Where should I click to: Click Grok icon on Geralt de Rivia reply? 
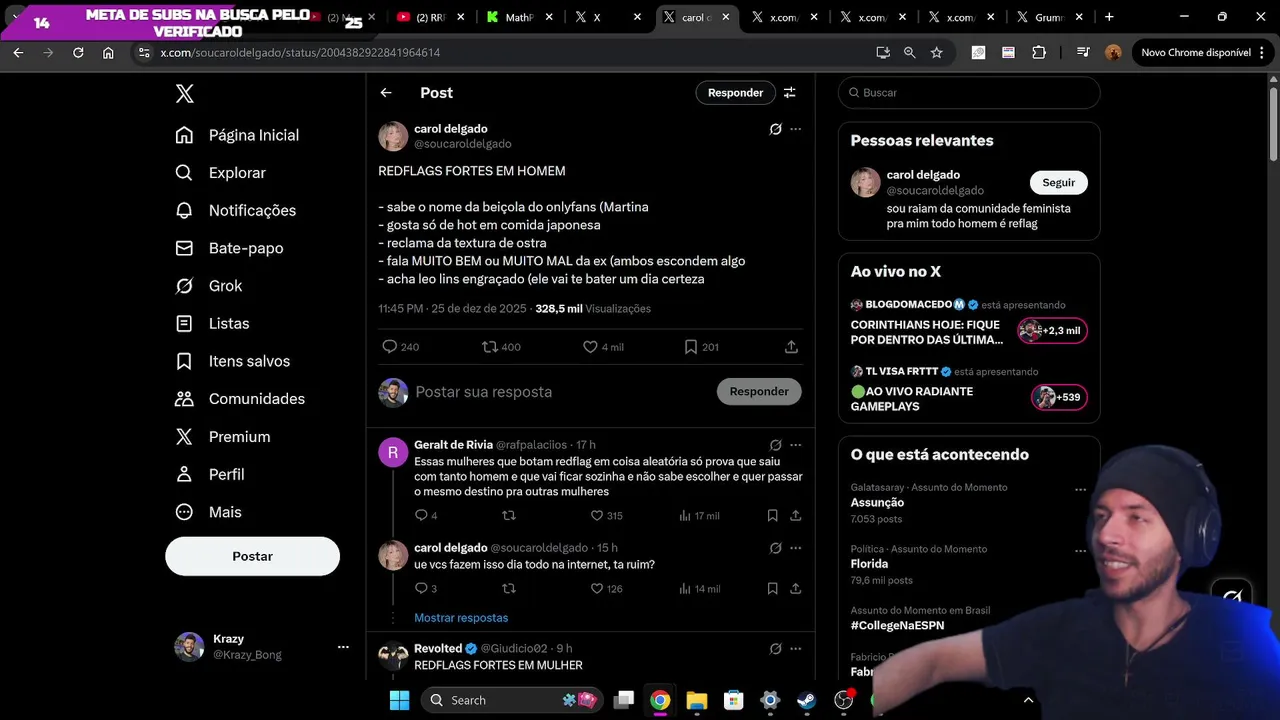(x=775, y=445)
